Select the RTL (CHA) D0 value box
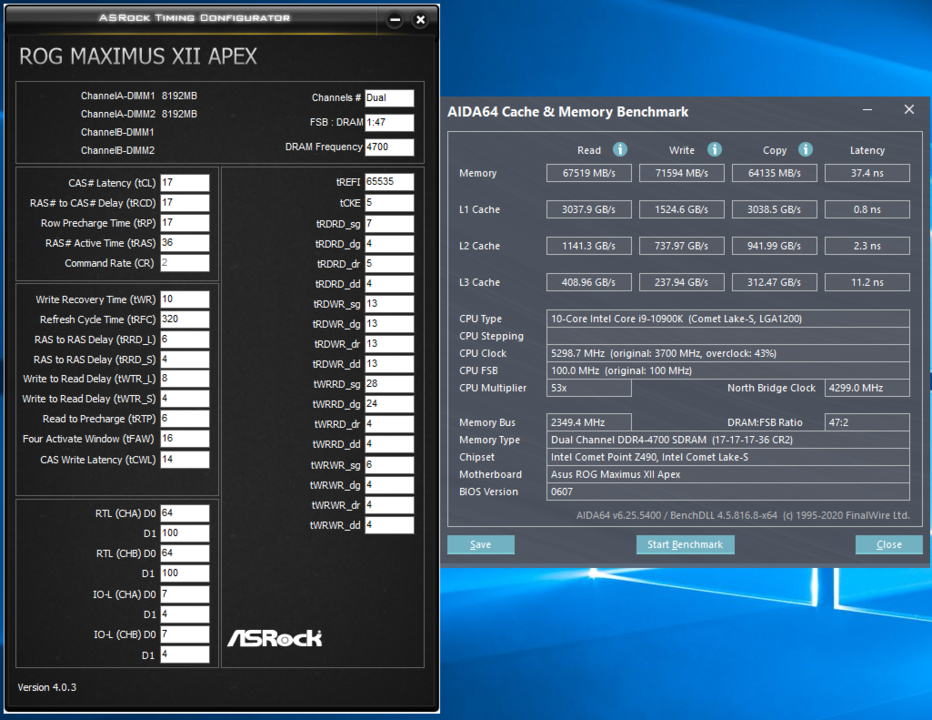The image size is (932, 720). pyautogui.click(x=184, y=513)
